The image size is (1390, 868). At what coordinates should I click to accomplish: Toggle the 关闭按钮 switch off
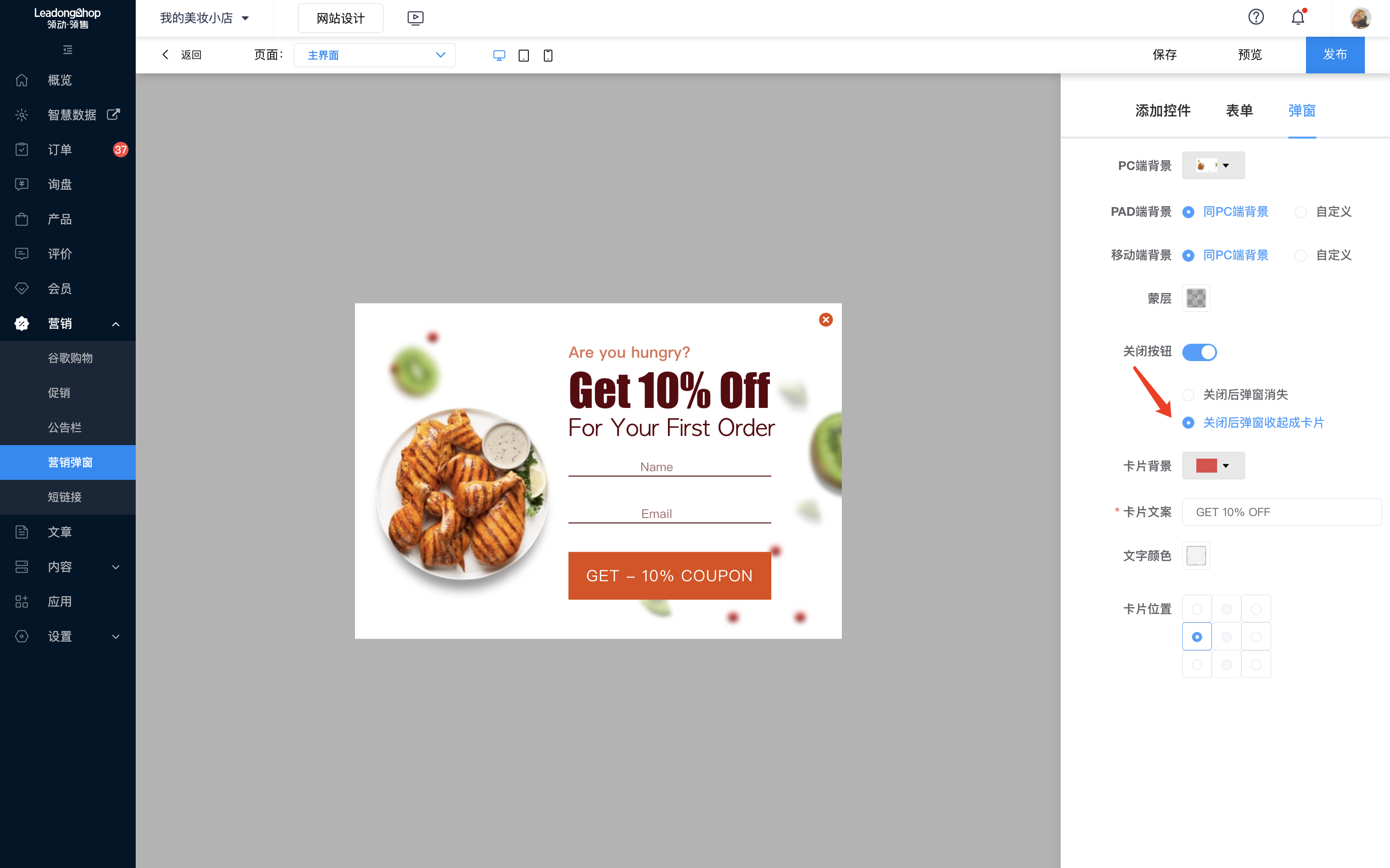[x=1199, y=352]
